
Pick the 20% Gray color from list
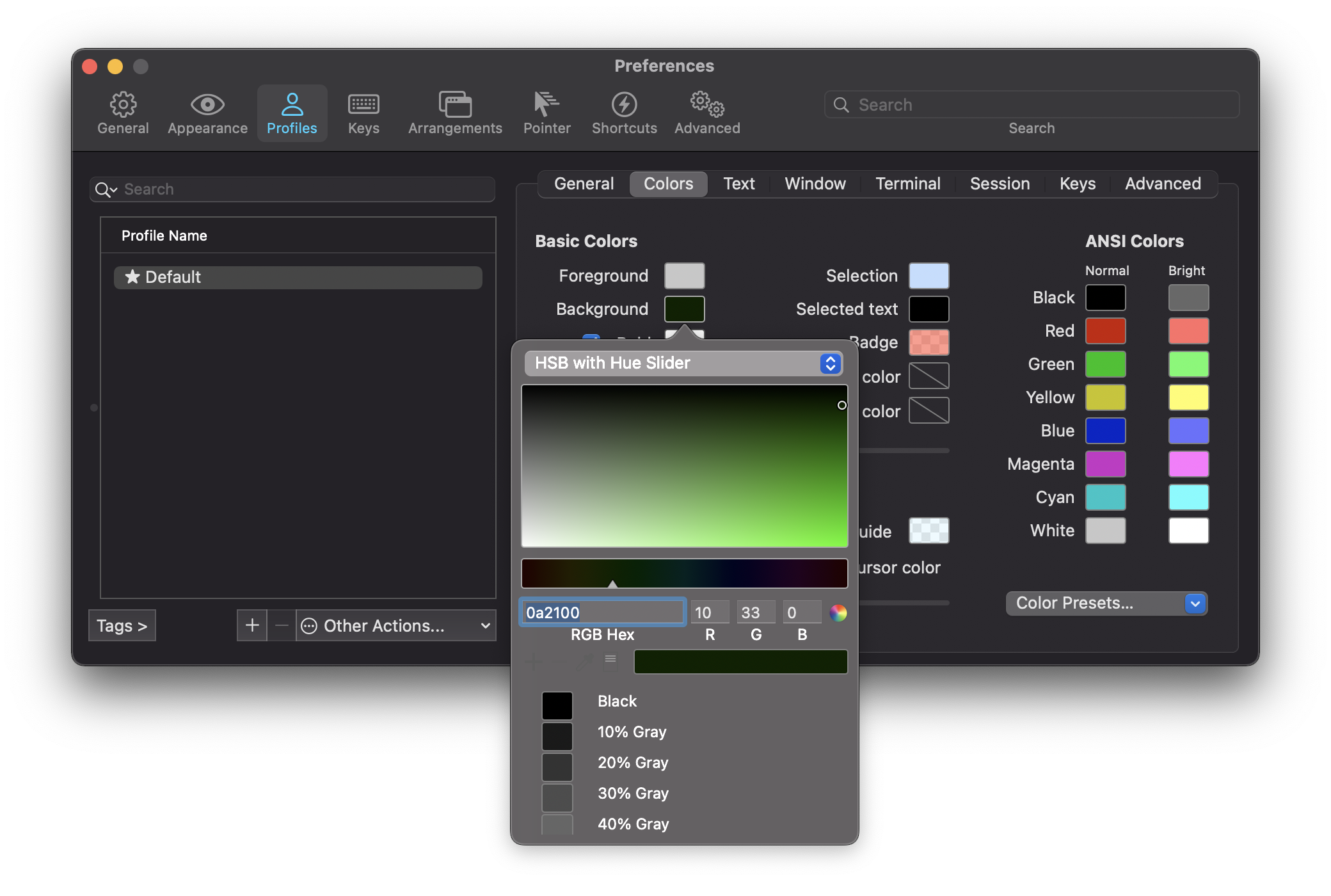click(632, 762)
